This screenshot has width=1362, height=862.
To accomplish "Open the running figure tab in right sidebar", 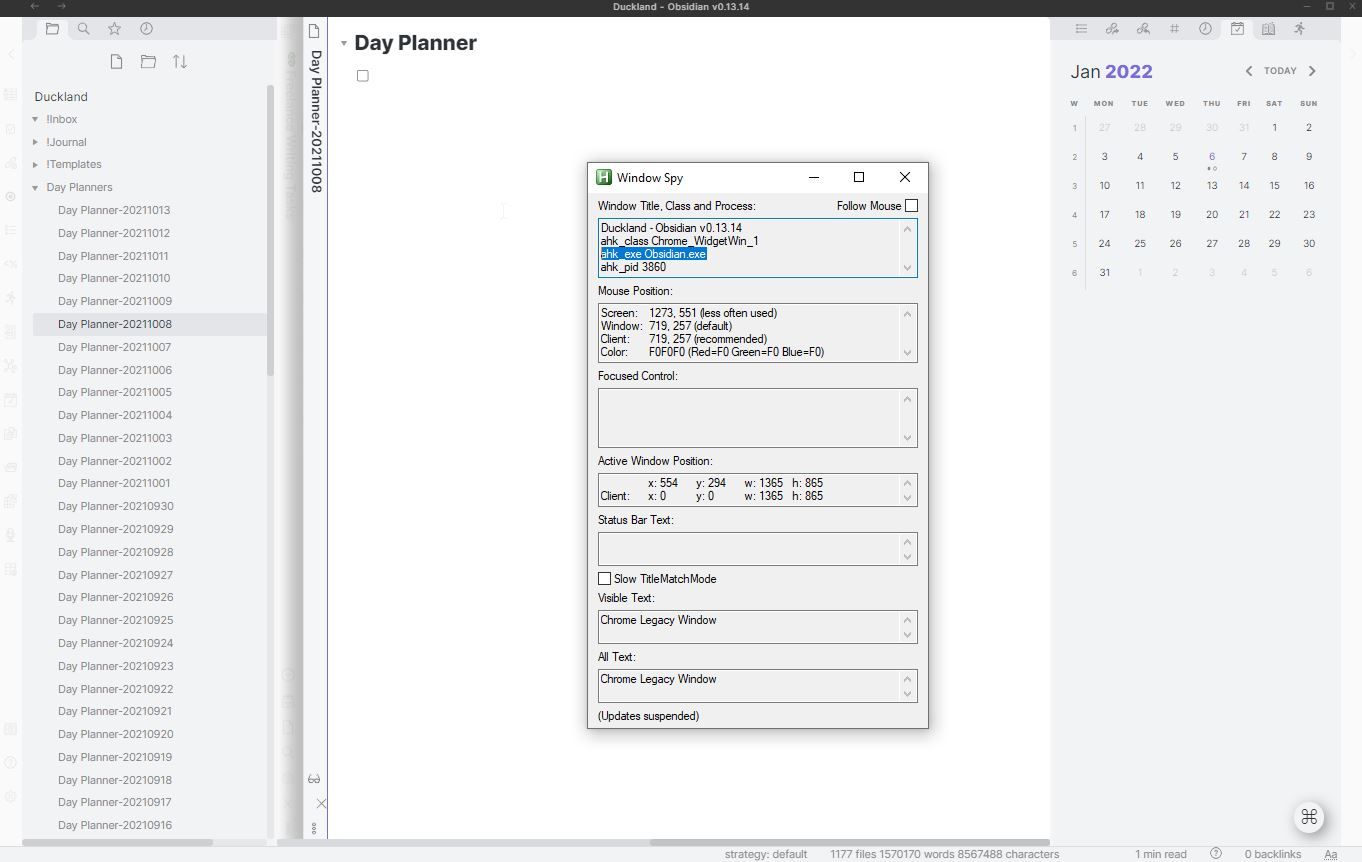I will [1299, 29].
